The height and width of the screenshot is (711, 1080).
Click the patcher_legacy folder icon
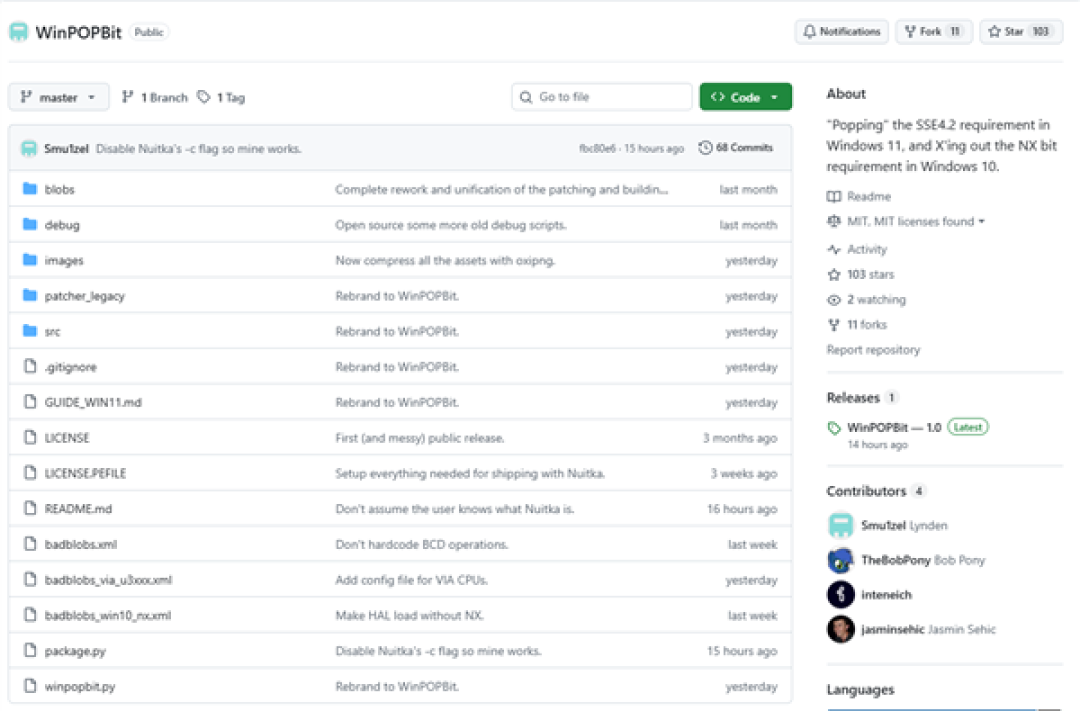30,296
